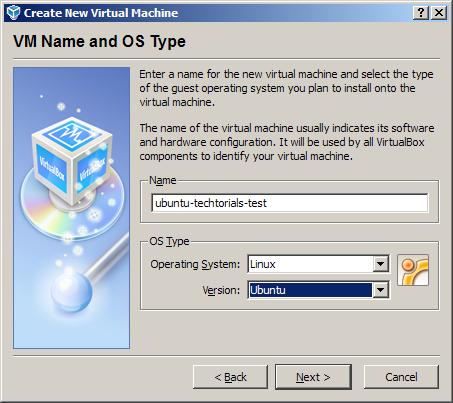Click the Ubuntu OS type icon
The height and width of the screenshot is (403, 453).
[x=413, y=270]
